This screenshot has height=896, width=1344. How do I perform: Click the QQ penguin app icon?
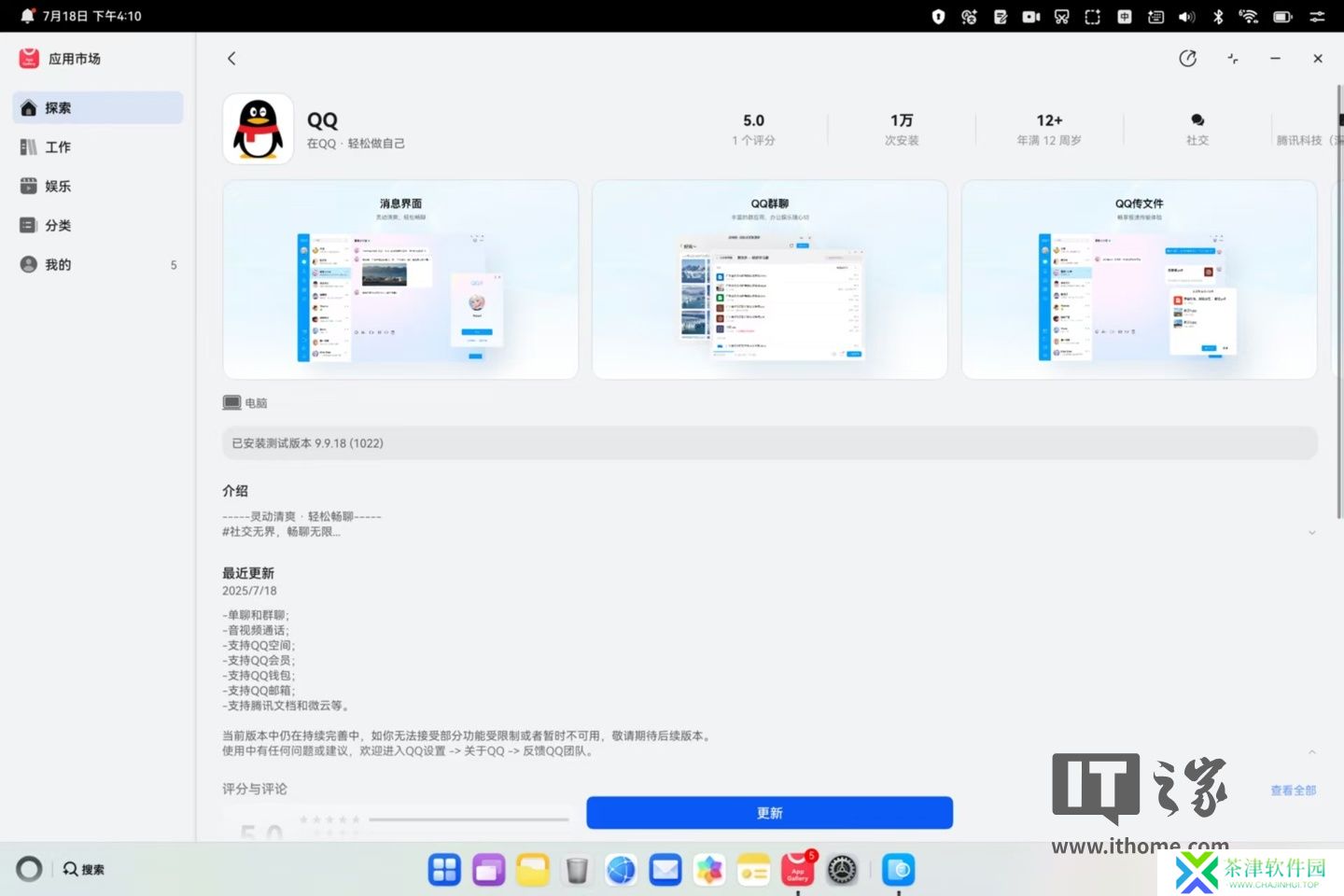click(x=259, y=129)
